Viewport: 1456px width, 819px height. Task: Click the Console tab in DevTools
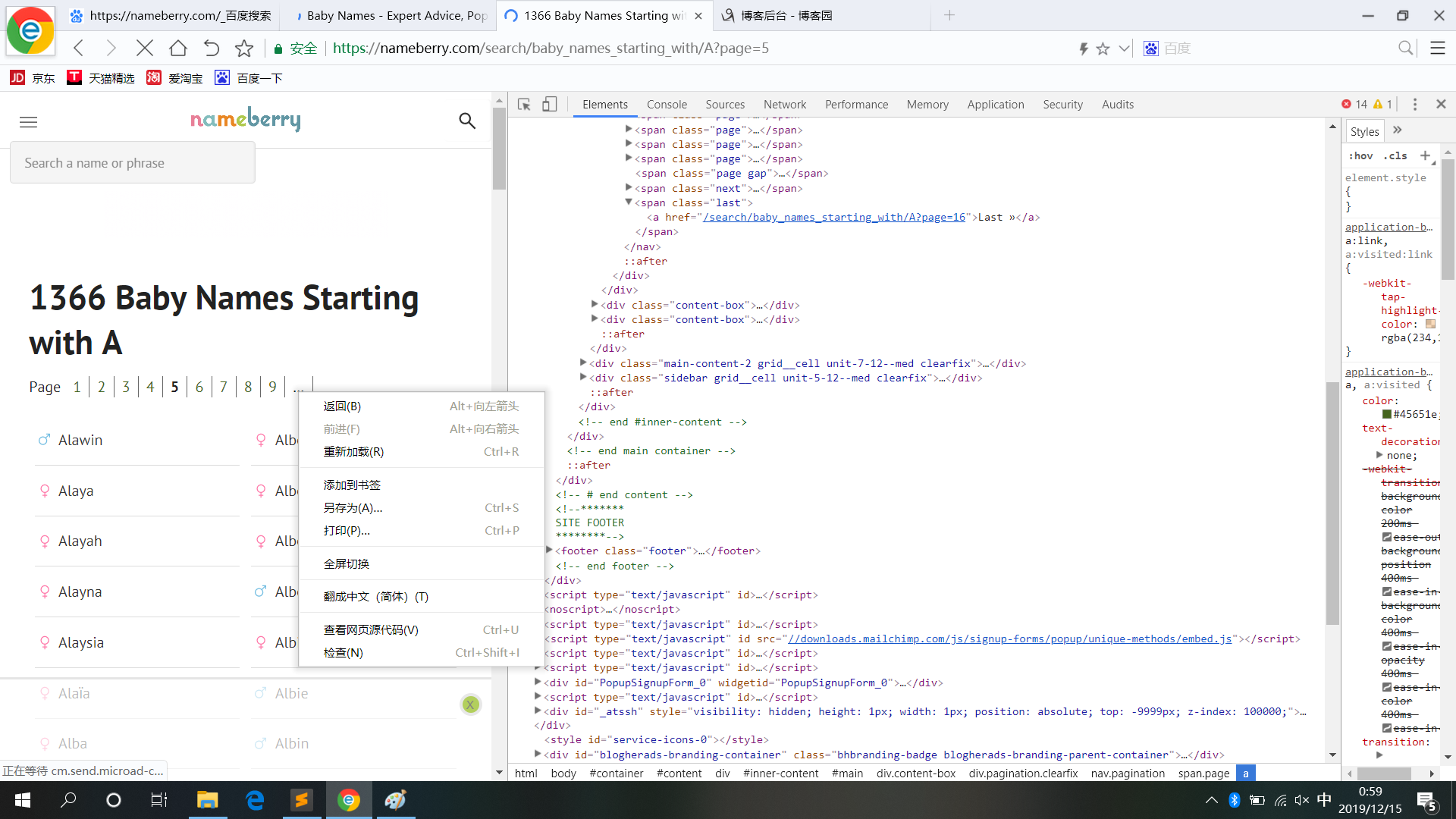point(666,104)
